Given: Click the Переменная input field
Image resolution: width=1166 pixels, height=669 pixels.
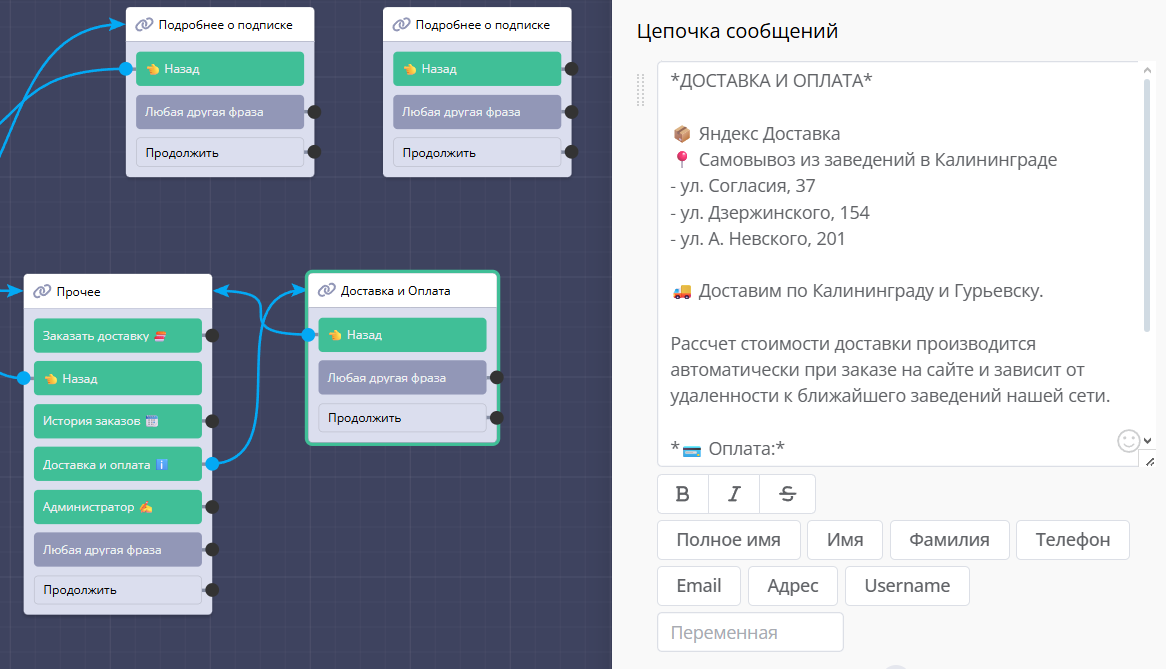Looking at the screenshot, I should pyautogui.click(x=750, y=632).
